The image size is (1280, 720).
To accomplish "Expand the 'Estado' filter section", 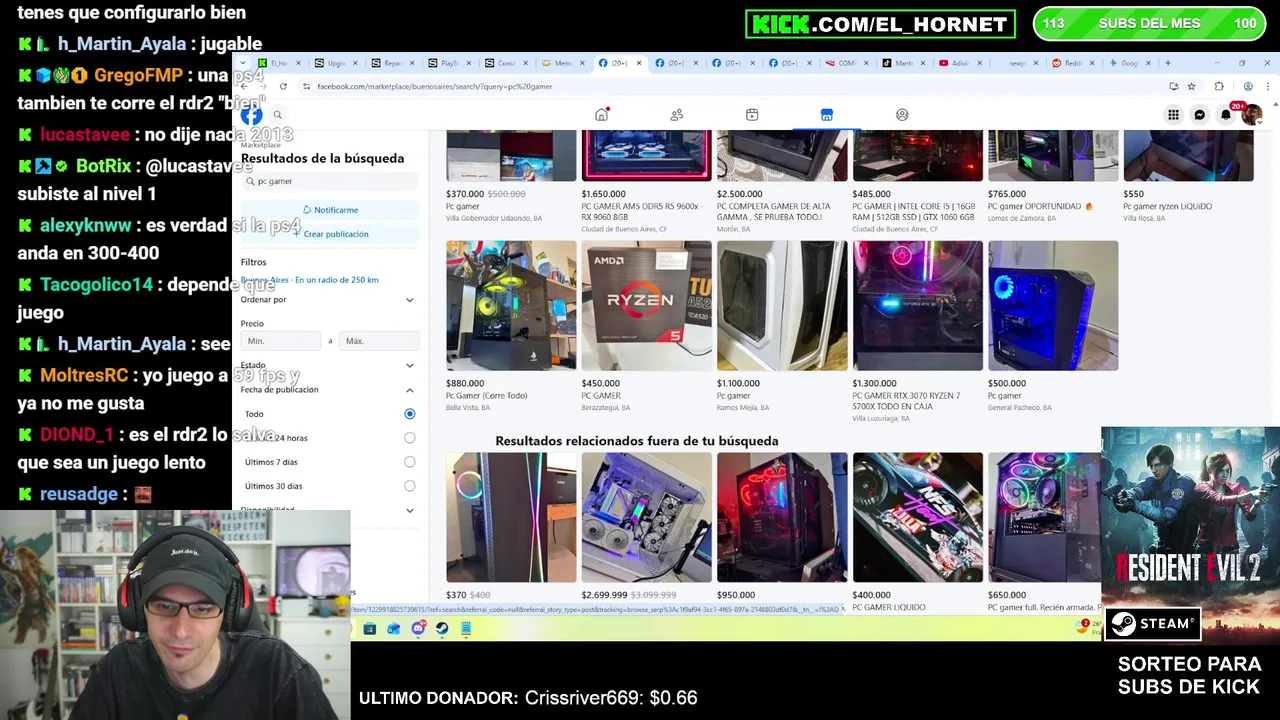I will coord(328,365).
